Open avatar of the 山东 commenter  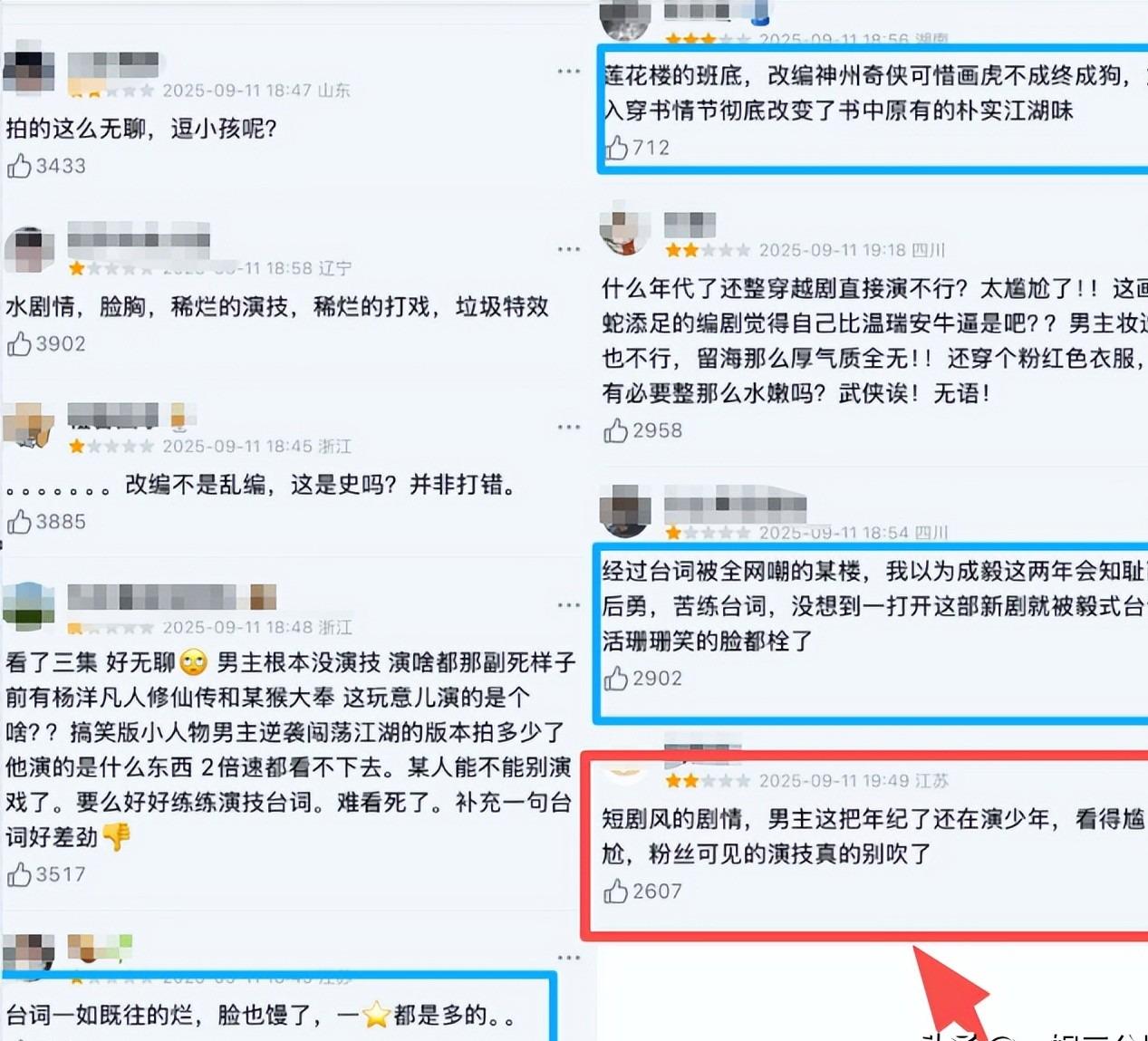(29, 71)
